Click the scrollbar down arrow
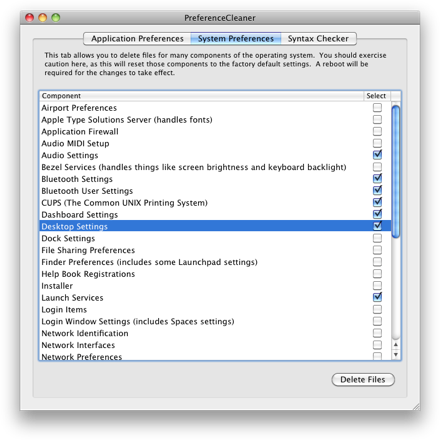This screenshot has height=440, width=440. (x=396, y=354)
